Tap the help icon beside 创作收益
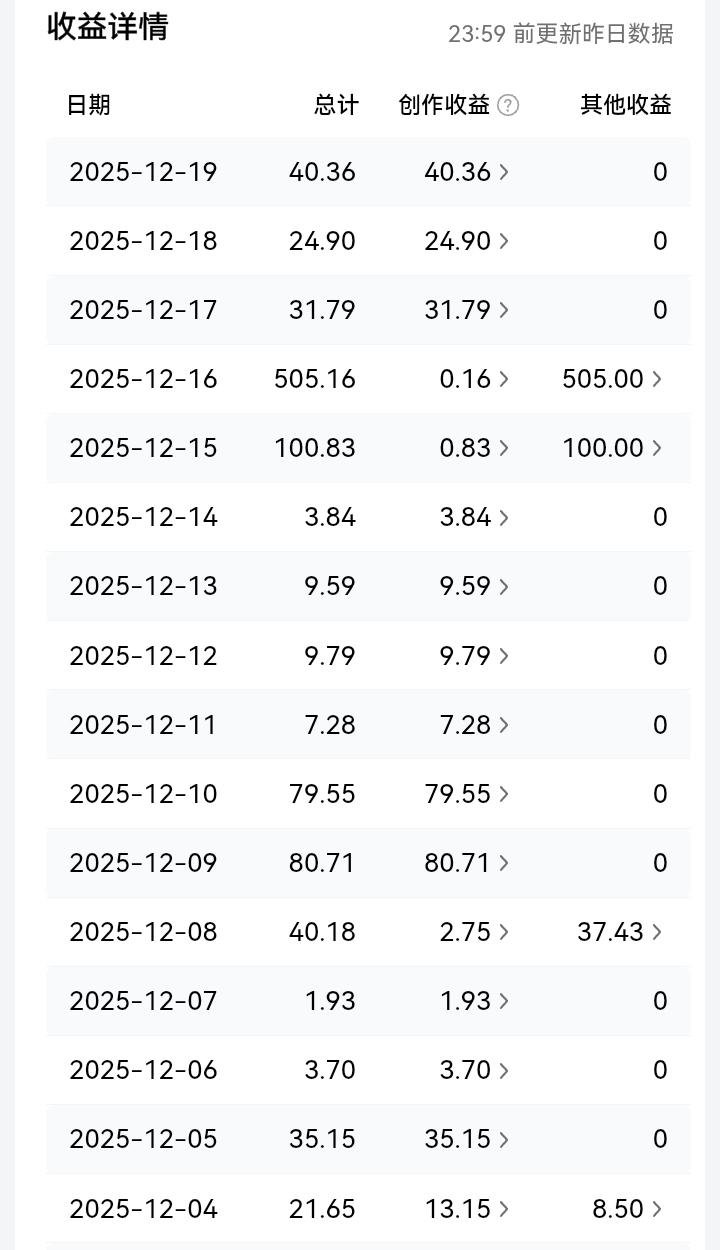 pos(508,105)
